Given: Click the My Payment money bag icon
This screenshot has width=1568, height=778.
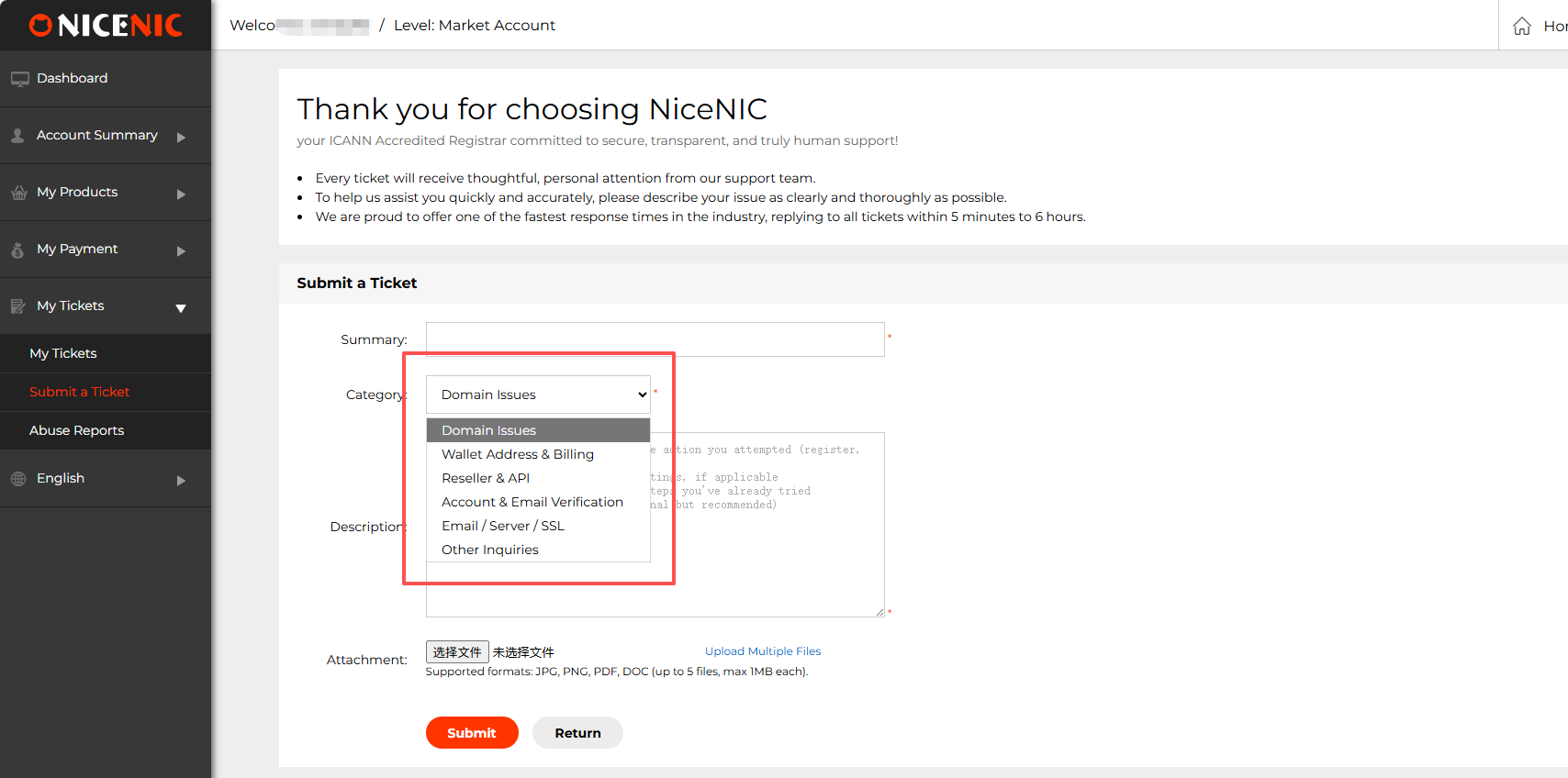Looking at the screenshot, I should pos(17,250).
